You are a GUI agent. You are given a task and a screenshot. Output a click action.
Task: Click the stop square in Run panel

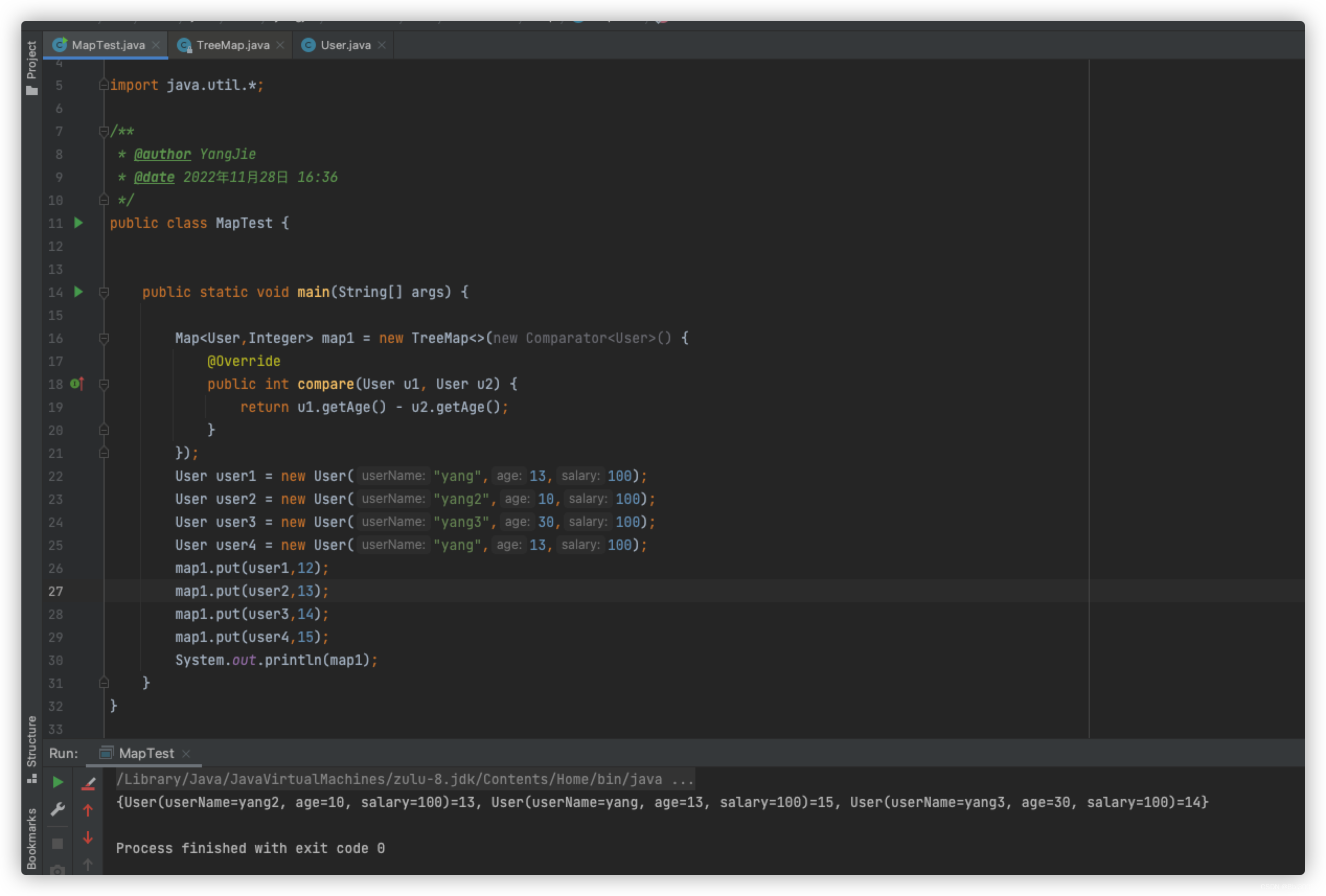click(58, 844)
